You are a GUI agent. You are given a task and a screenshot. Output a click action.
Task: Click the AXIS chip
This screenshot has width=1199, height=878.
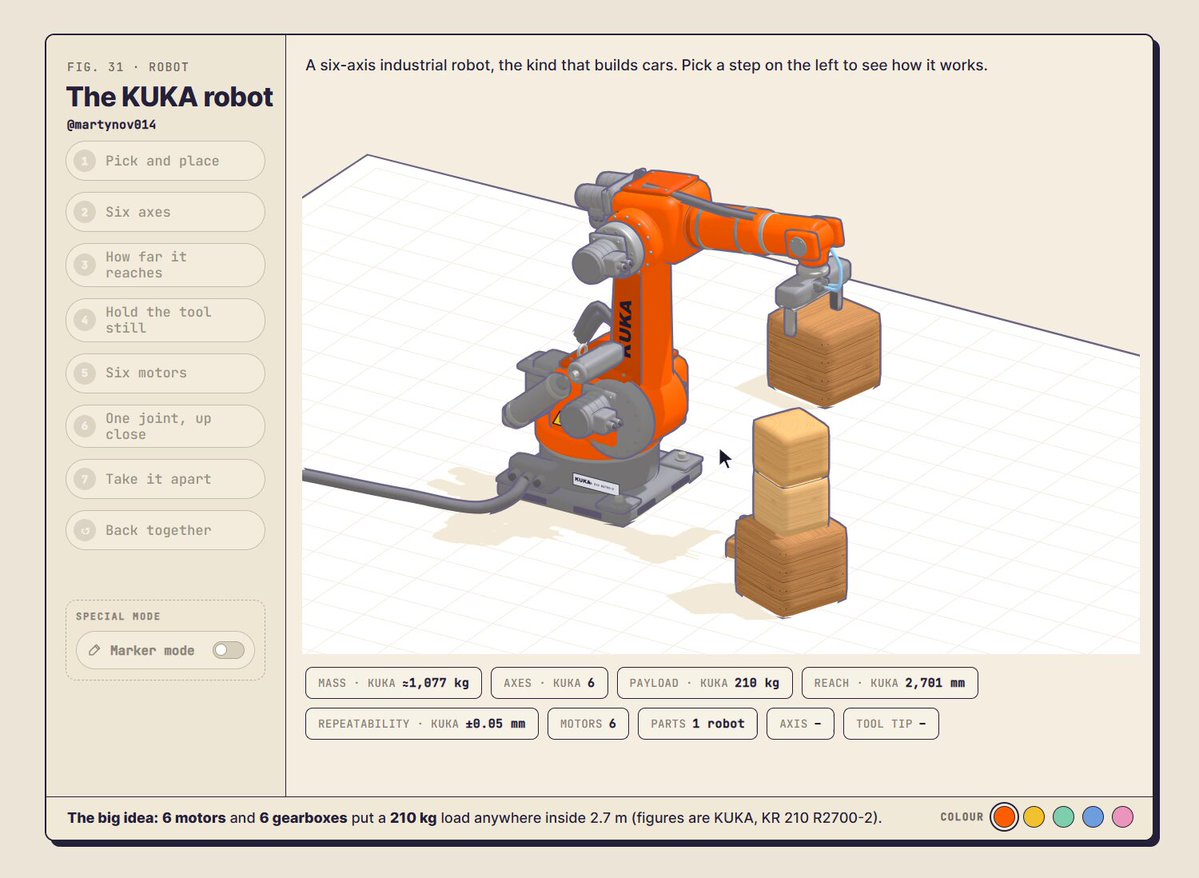pos(800,724)
